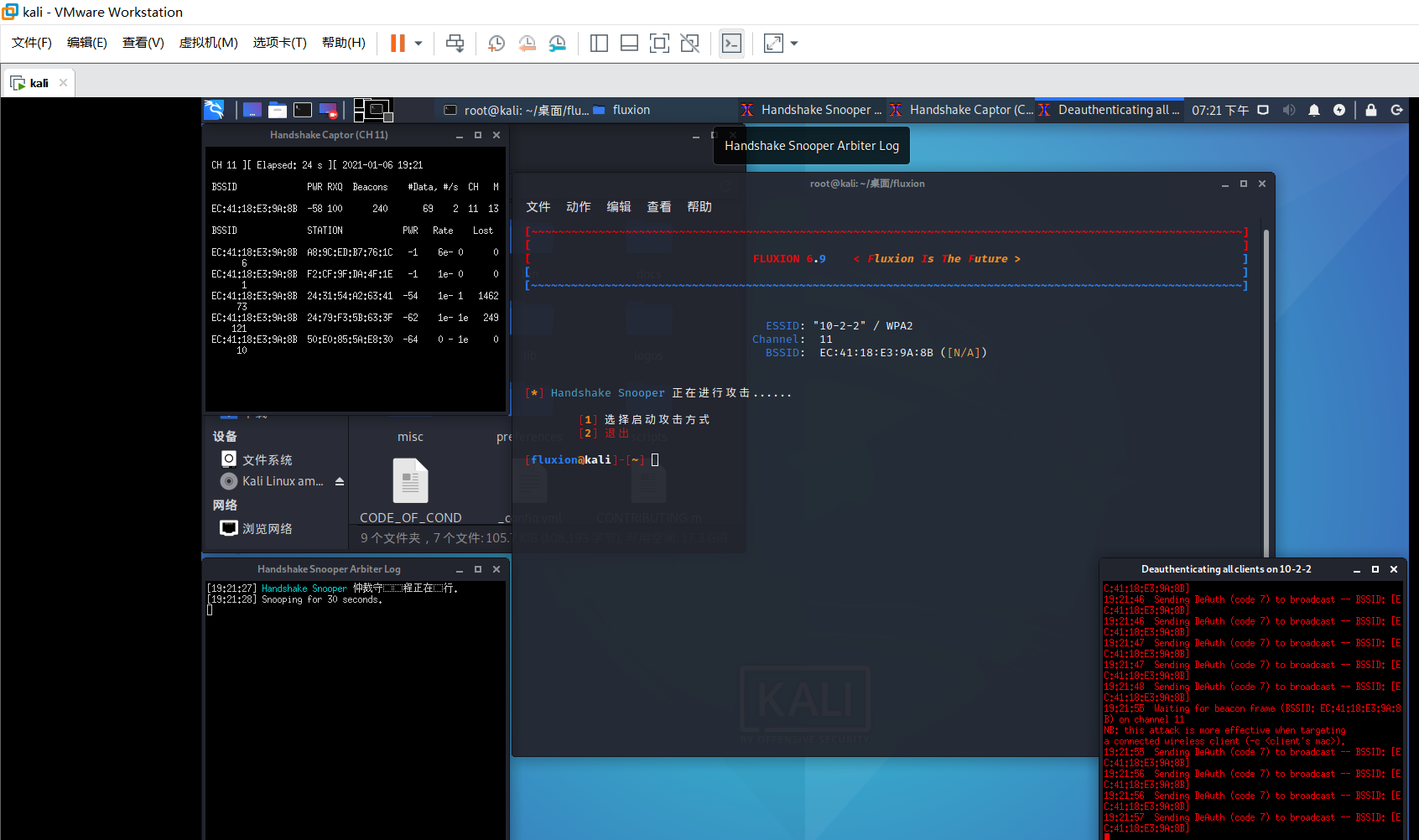1419x840 pixels.
Task: Toggle the VMware library sidebar panel
Action: (599, 43)
